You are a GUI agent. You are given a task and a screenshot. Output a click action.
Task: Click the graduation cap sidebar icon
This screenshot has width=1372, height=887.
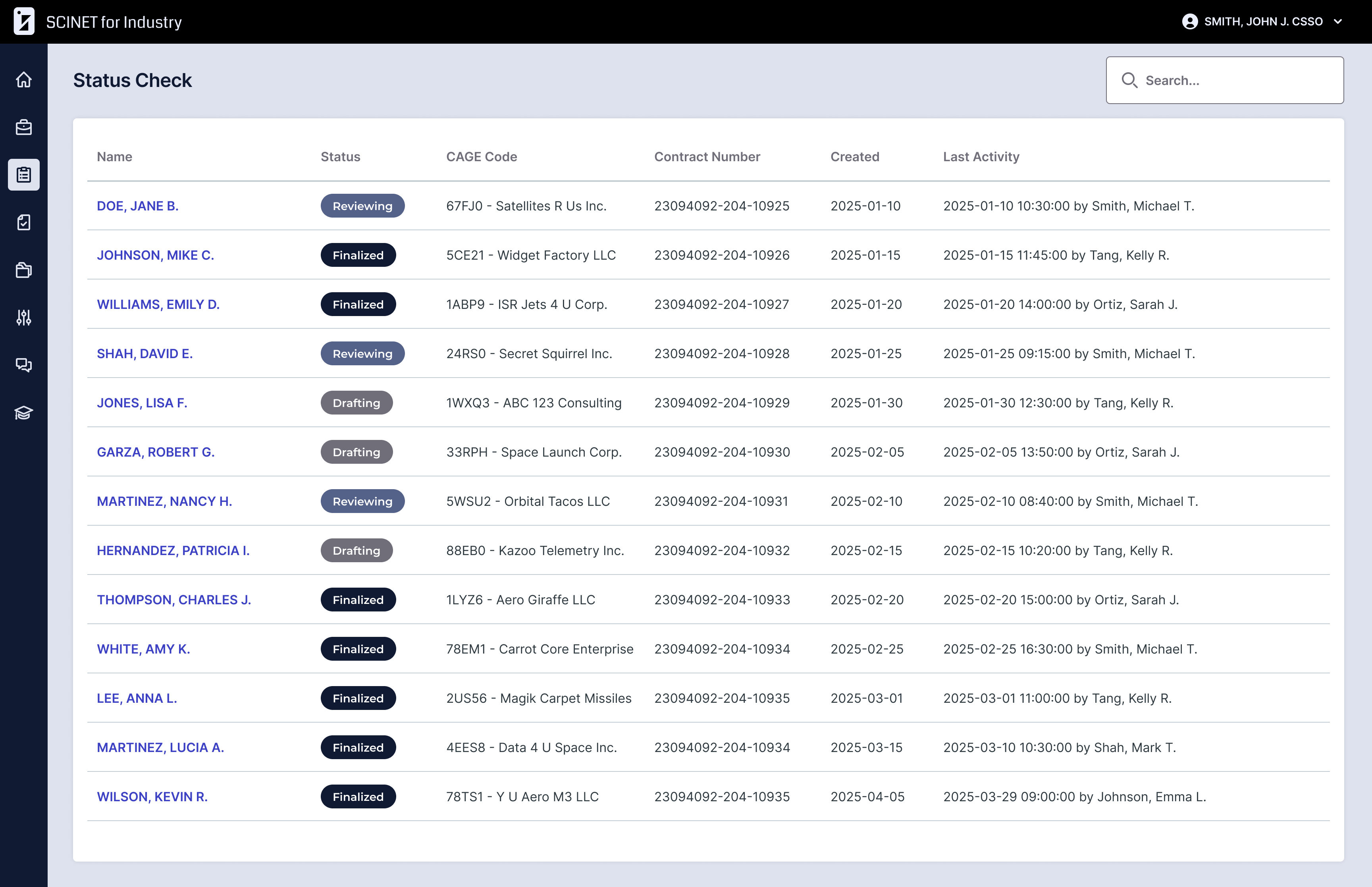(x=23, y=413)
